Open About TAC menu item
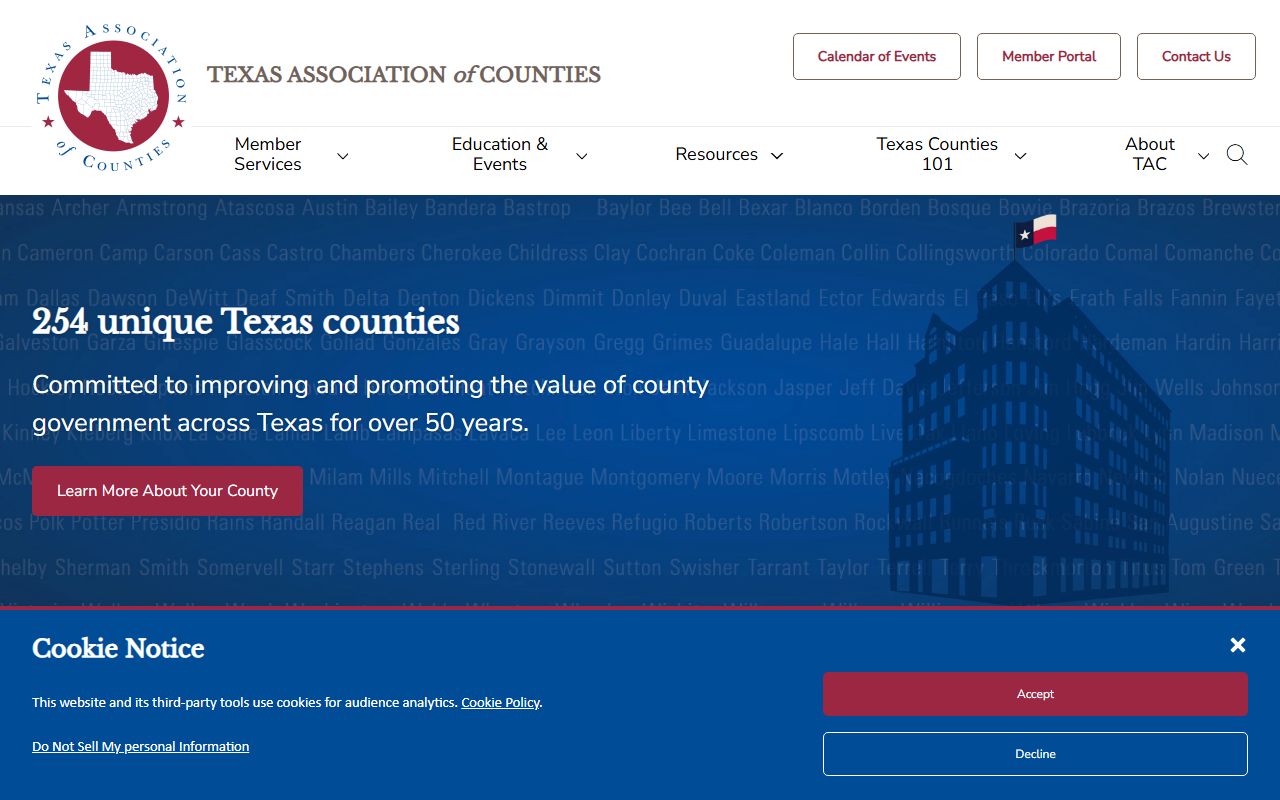 click(x=1149, y=154)
